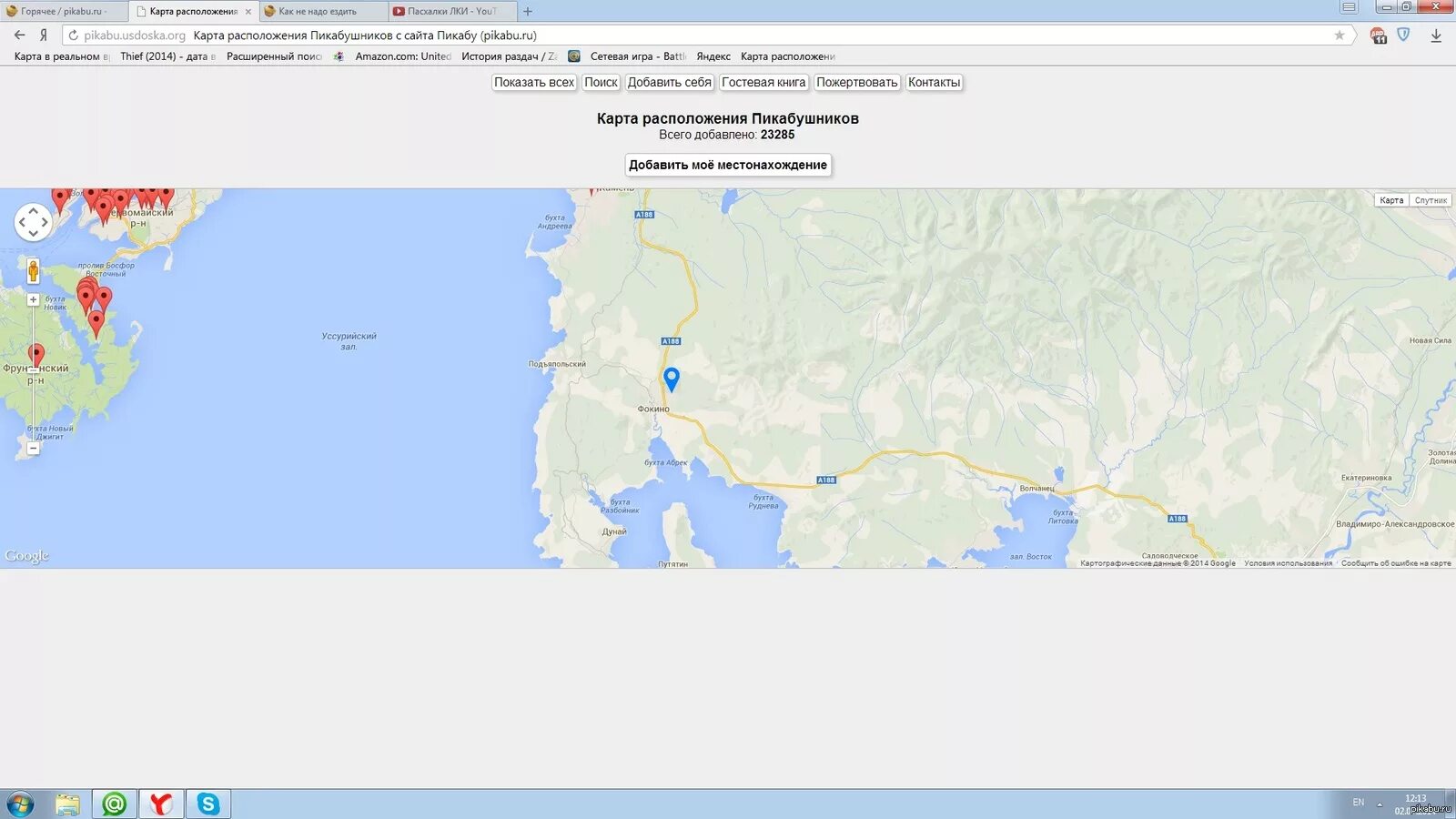Image resolution: width=1456 pixels, height=819 pixels.
Task: Open Yandex browser from the taskbar
Action: click(x=161, y=804)
